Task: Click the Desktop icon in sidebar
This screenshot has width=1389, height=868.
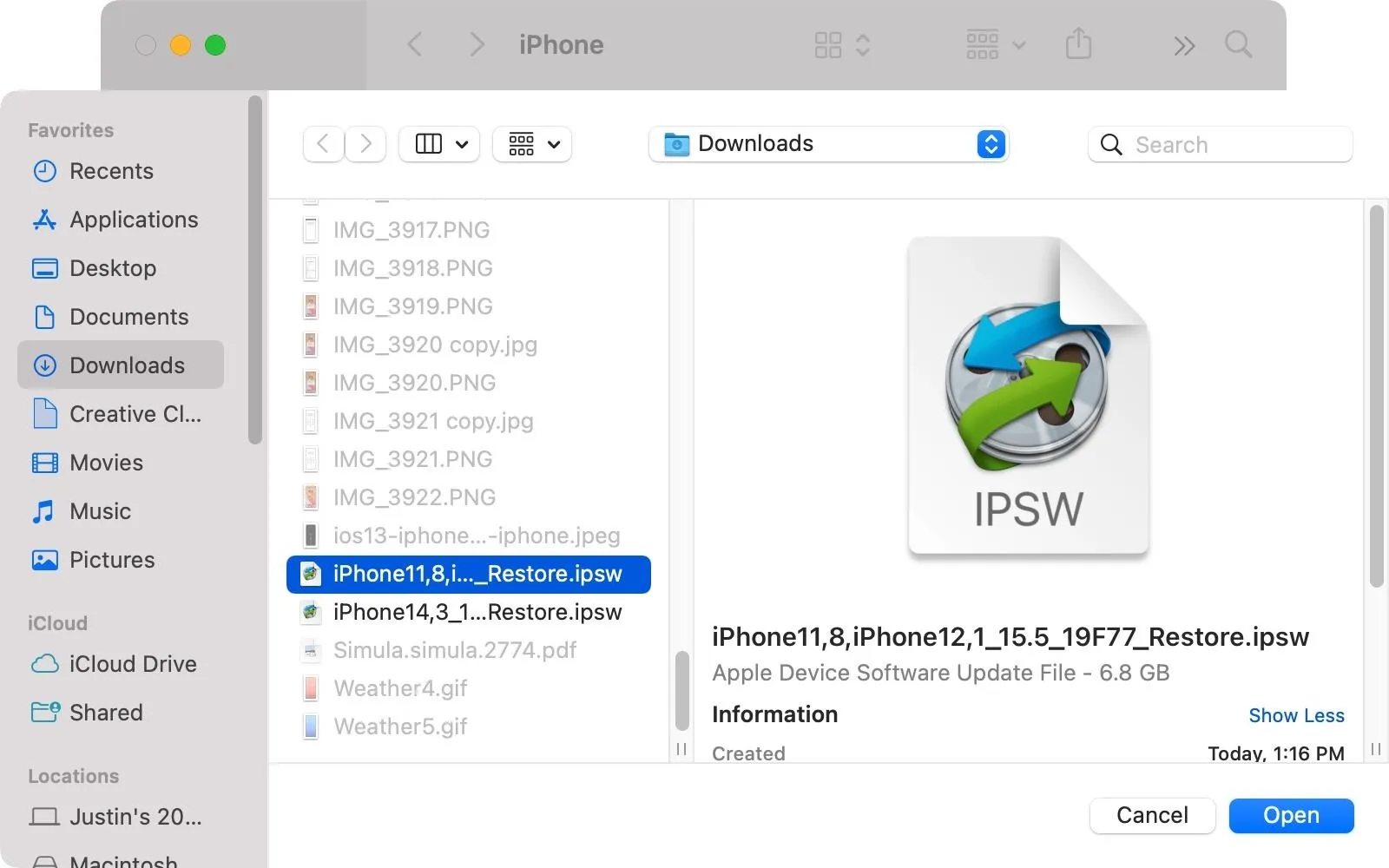Action: point(45,268)
